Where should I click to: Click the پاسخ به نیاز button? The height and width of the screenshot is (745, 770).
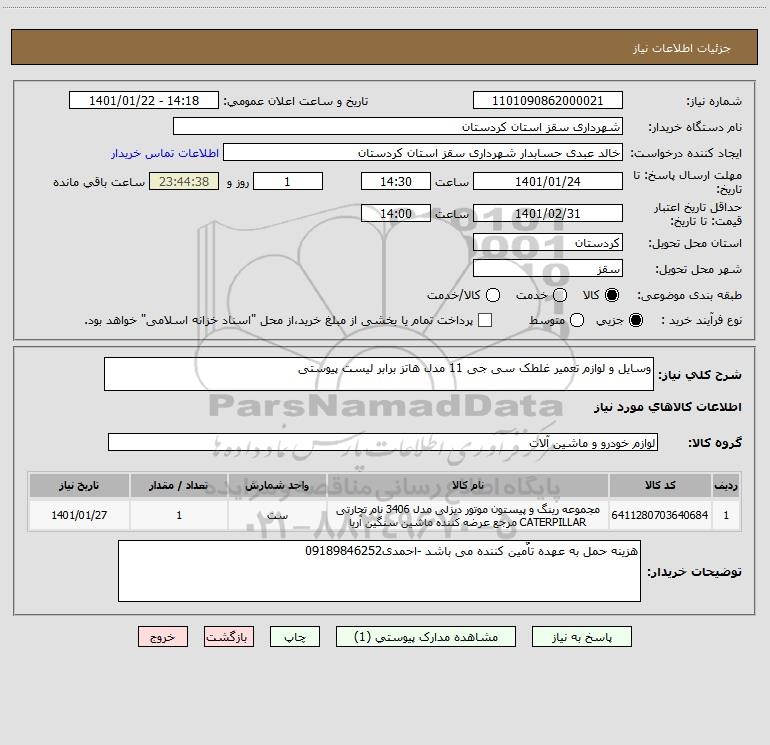click(582, 637)
